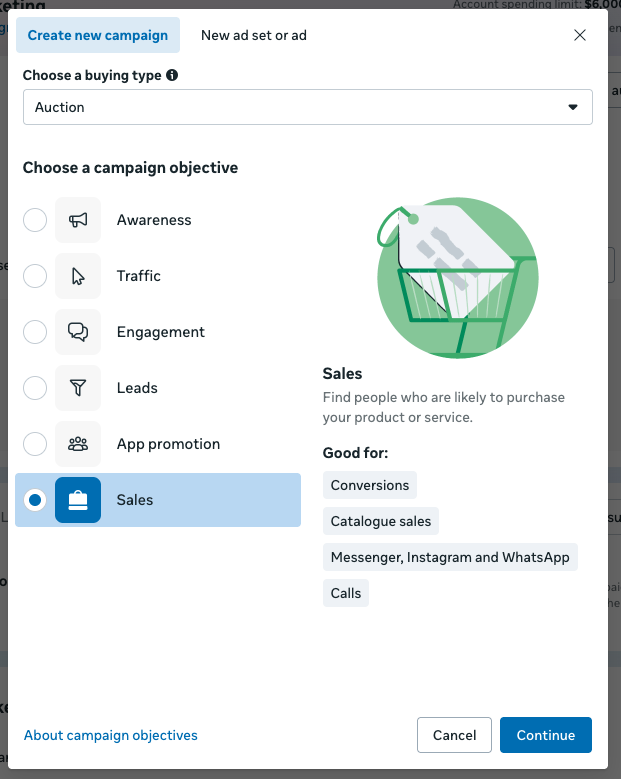Click the Awareness megaphone icon
621x779 pixels.
point(78,220)
